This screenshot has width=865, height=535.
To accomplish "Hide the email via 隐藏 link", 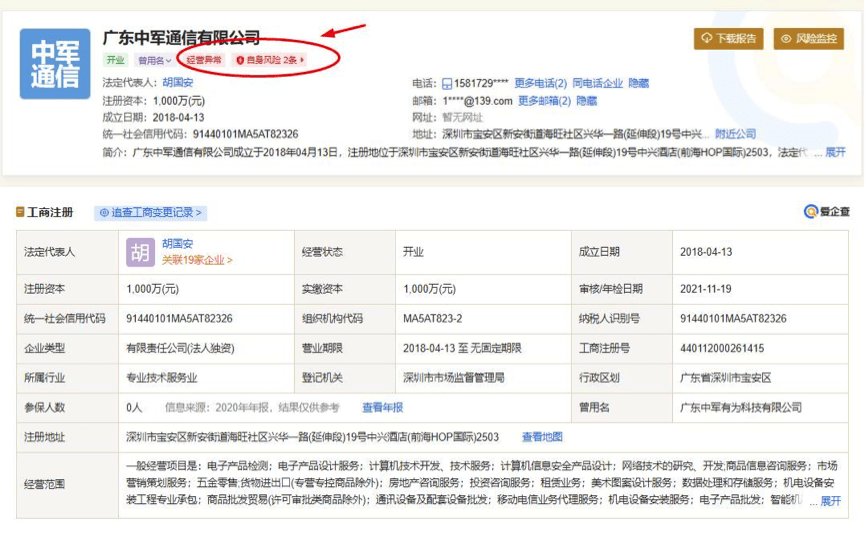I will click(x=586, y=101).
